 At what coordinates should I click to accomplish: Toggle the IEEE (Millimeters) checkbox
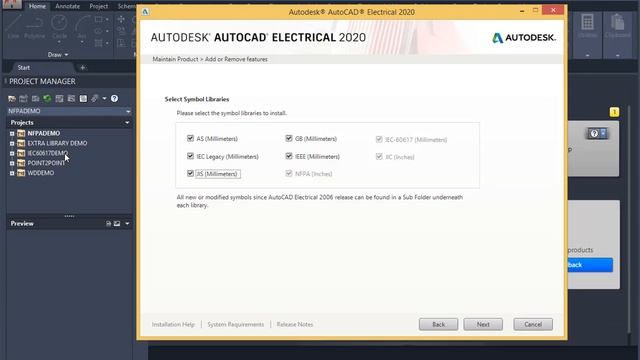click(x=289, y=156)
